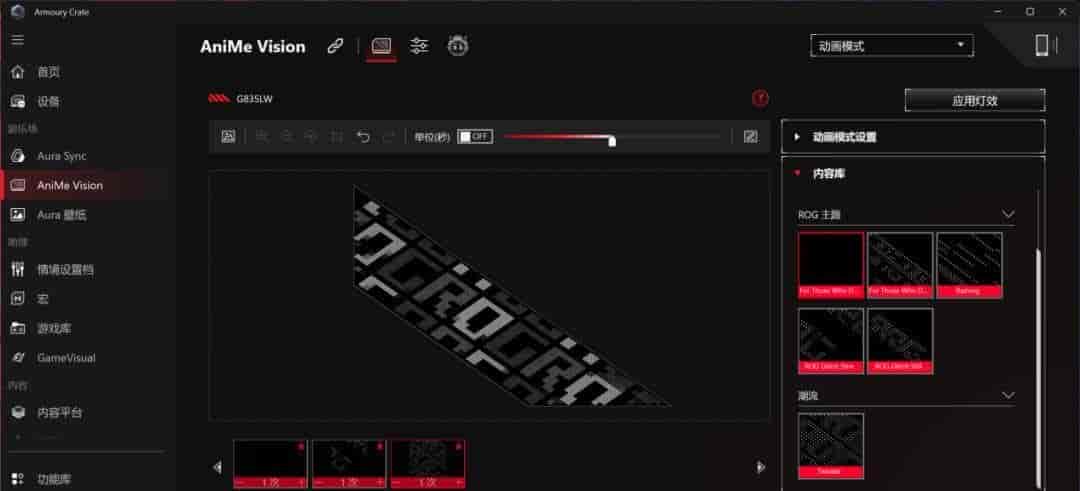Image resolution: width=1080 pixels, height=491 pixels.
Task: Click the phone device icon at top right
Action: [1041, 45]
